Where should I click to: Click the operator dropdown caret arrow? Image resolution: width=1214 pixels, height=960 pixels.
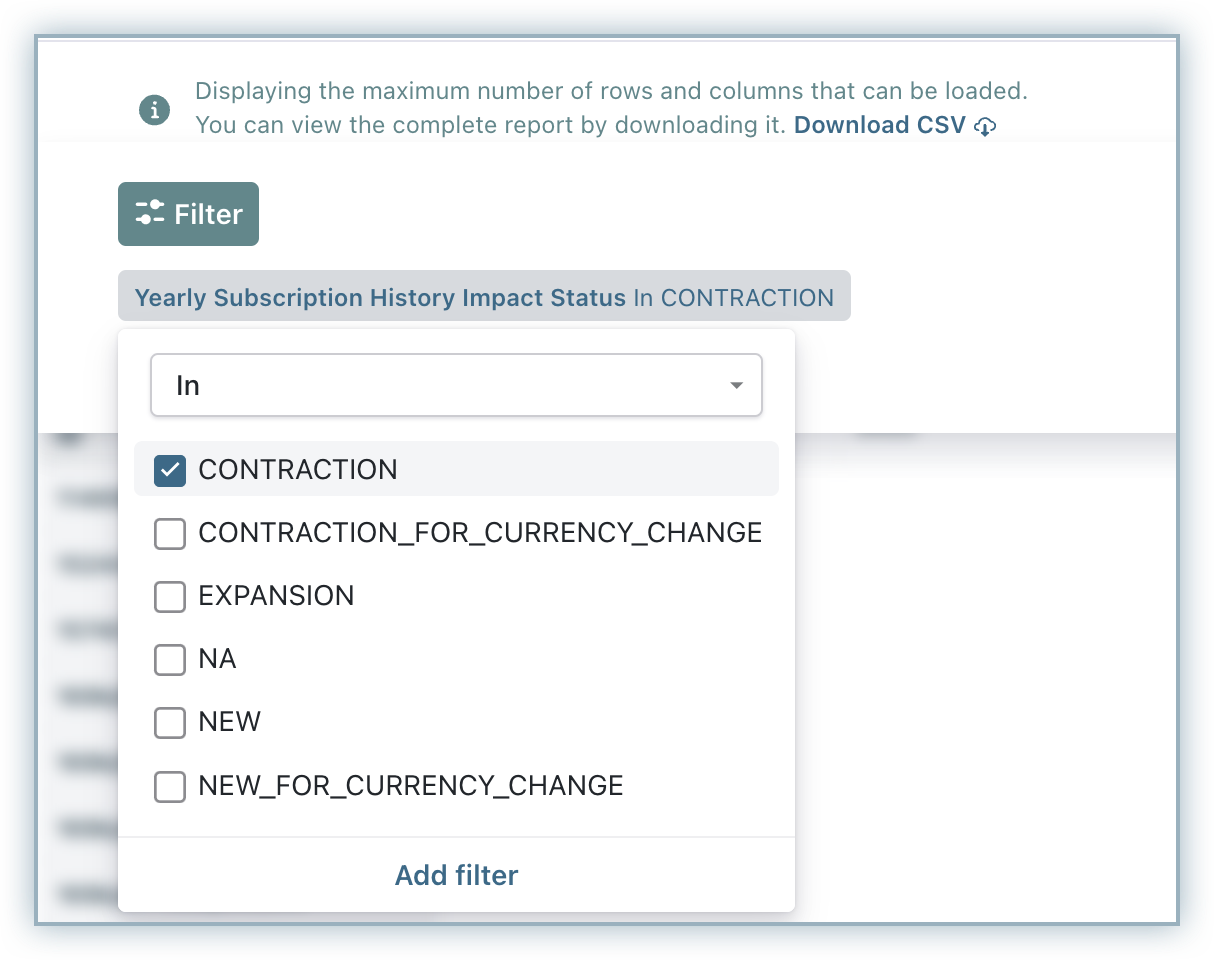click(737, 385)
